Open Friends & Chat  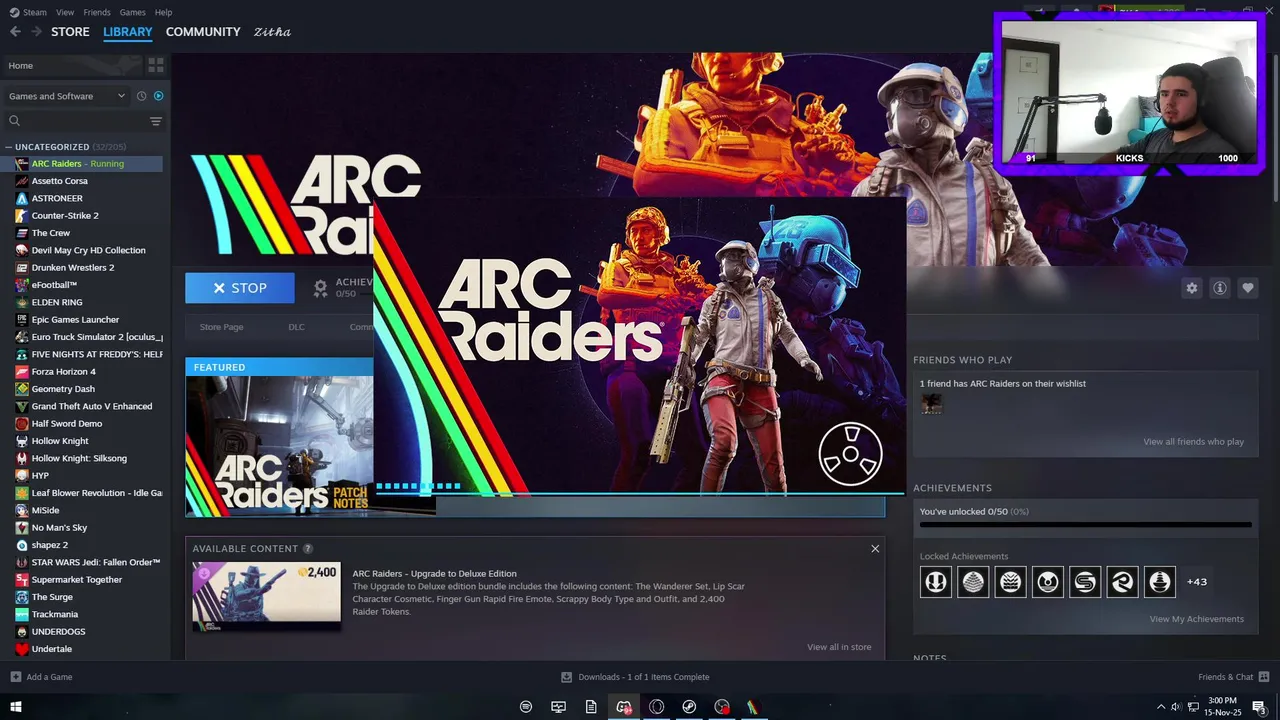coord(1234,677)
